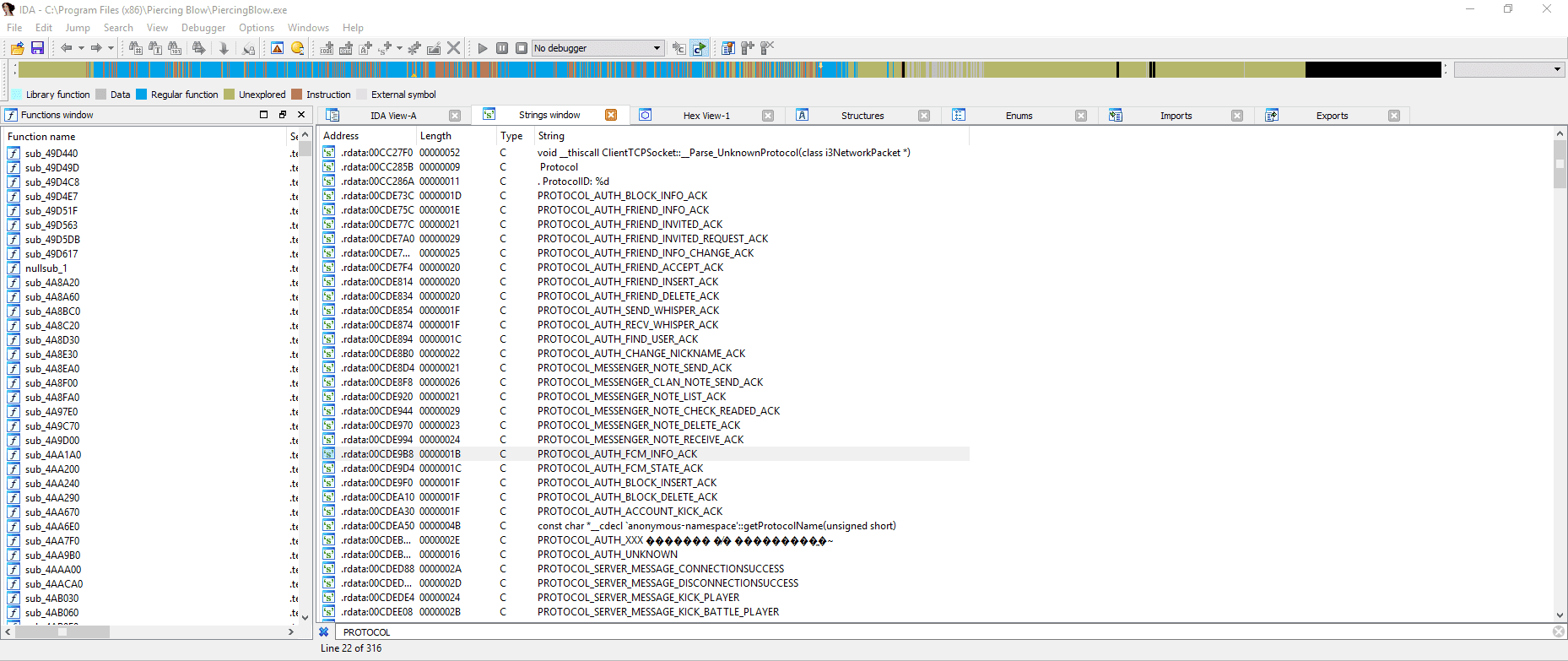Screen dimensions: 1568x661
Task: Select the PROTOCOL_AUTH_FRIEND_INFO_ACK string row
Action: [x=645, y=210]
